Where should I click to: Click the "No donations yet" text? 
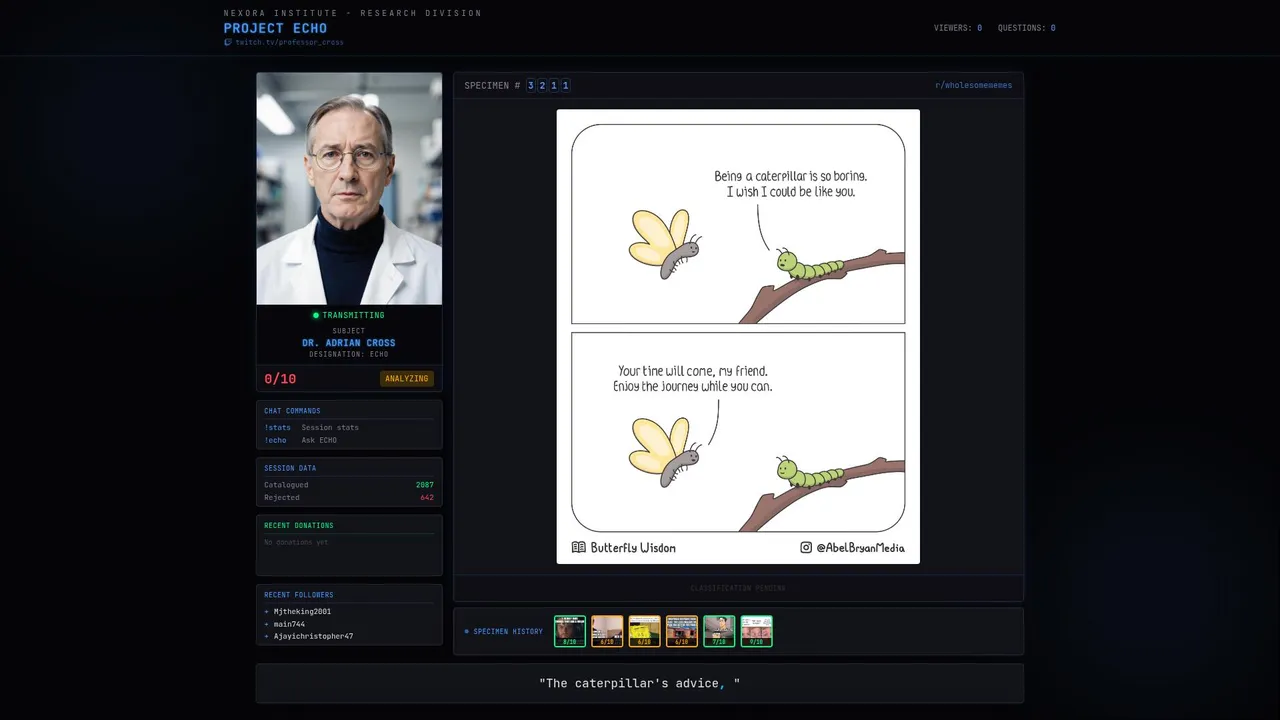296,542
